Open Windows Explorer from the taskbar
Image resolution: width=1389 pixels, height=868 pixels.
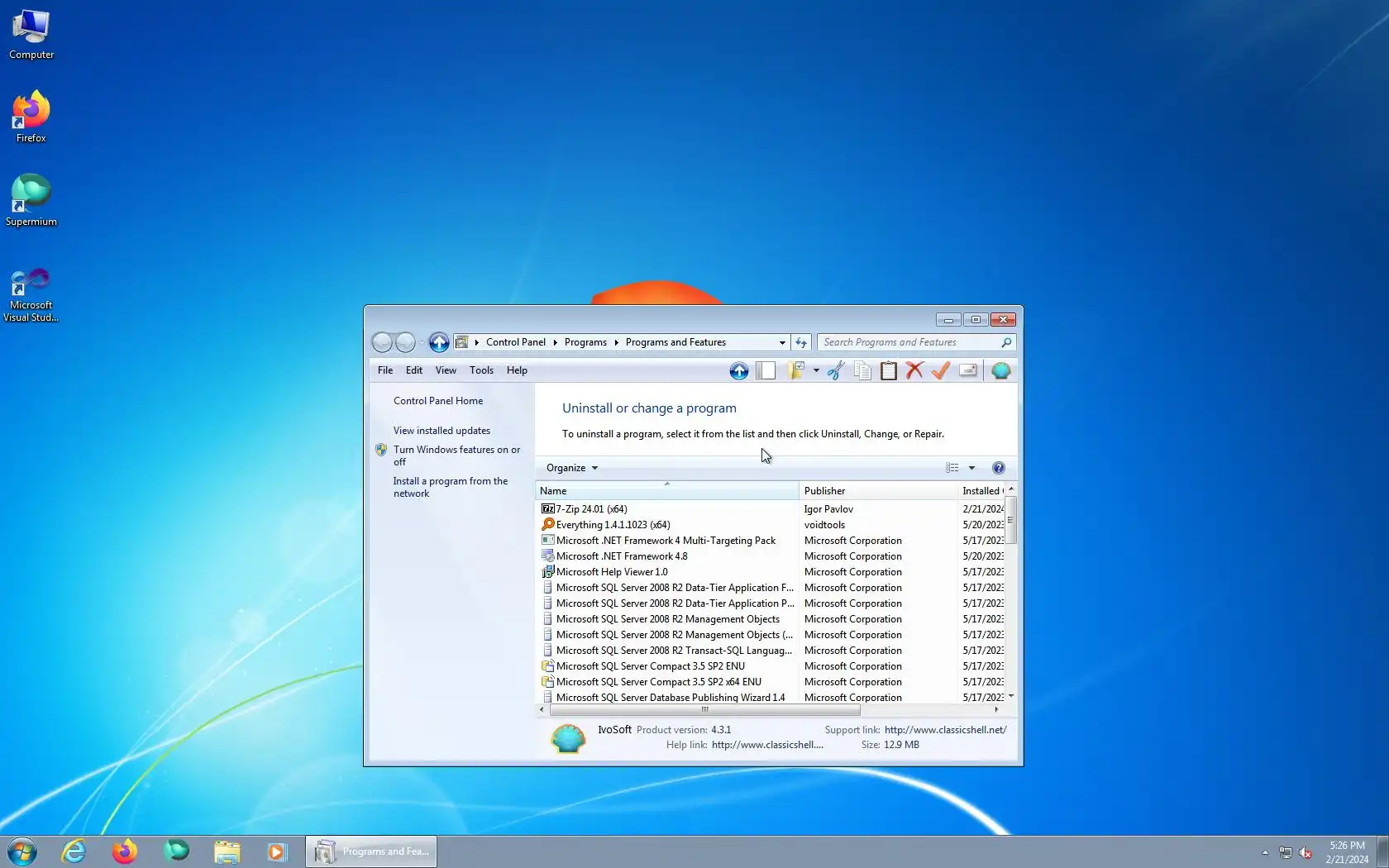tap(227, 851)
